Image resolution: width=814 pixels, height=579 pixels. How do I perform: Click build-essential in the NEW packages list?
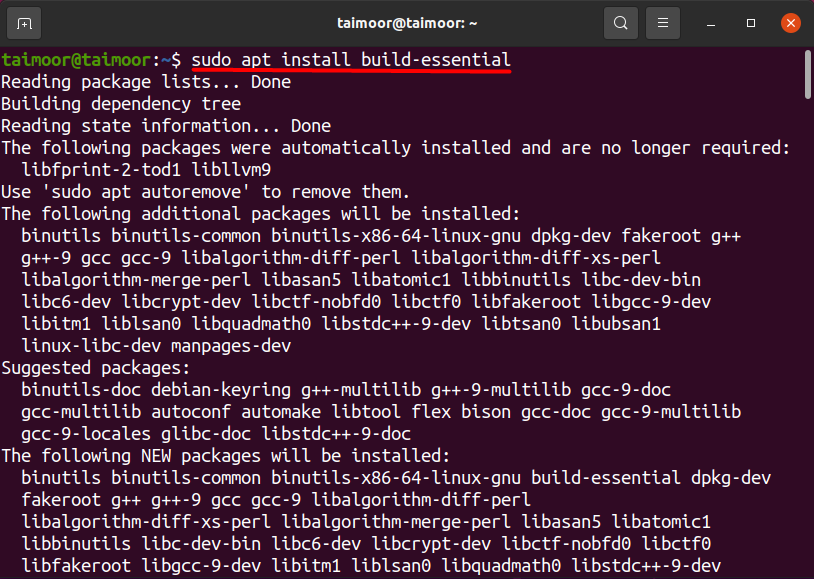point(605,478)
